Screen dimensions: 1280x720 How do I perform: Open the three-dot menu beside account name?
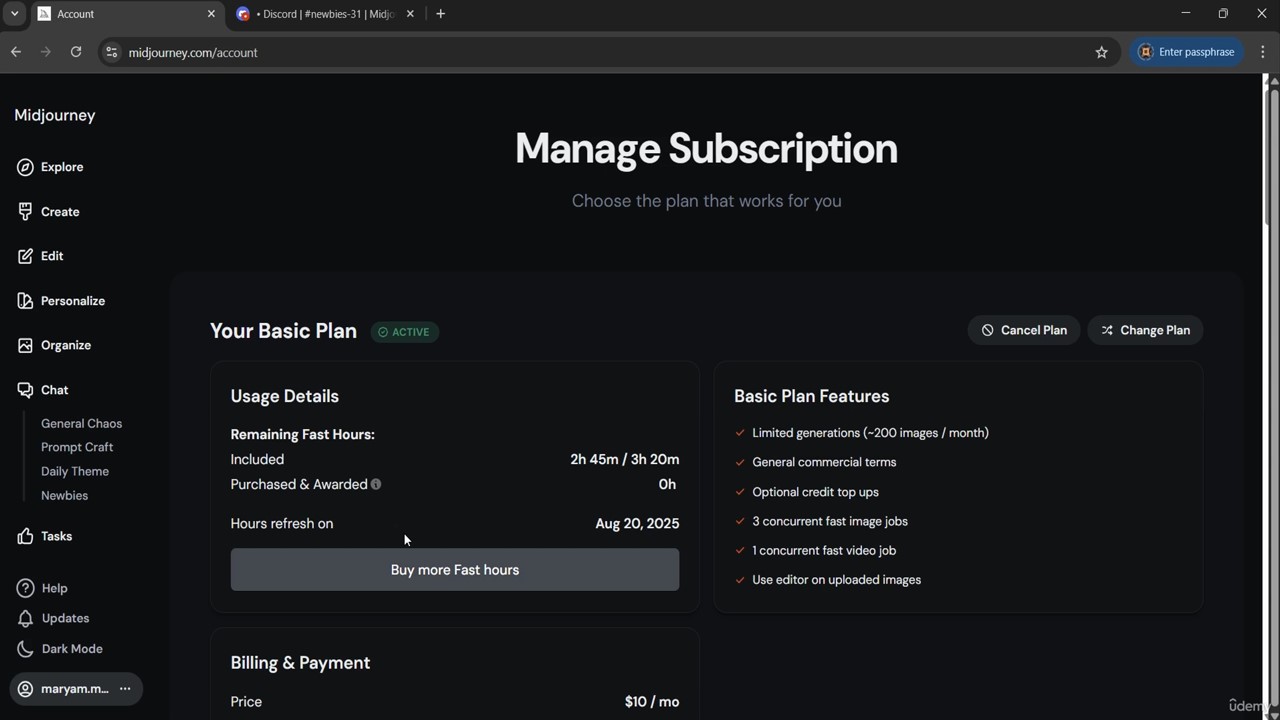125,689
